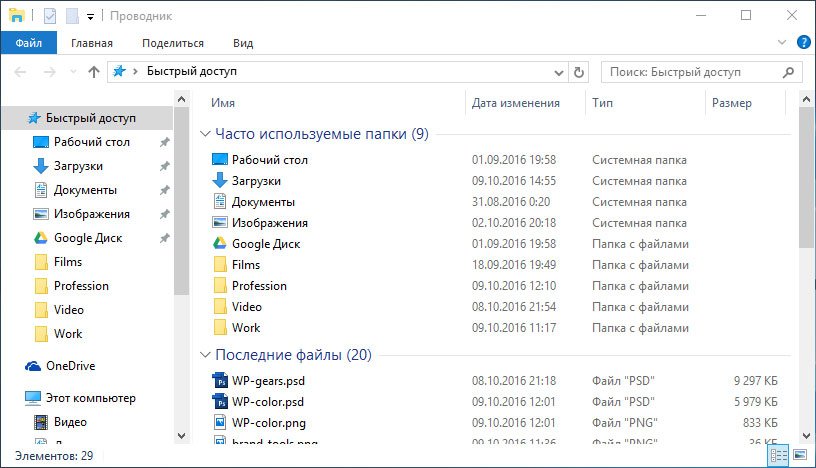Sort by the Дата изменения column header
The width and height of the screenshot is (816, 468).
pyautogui.click(x=515, y=103)
